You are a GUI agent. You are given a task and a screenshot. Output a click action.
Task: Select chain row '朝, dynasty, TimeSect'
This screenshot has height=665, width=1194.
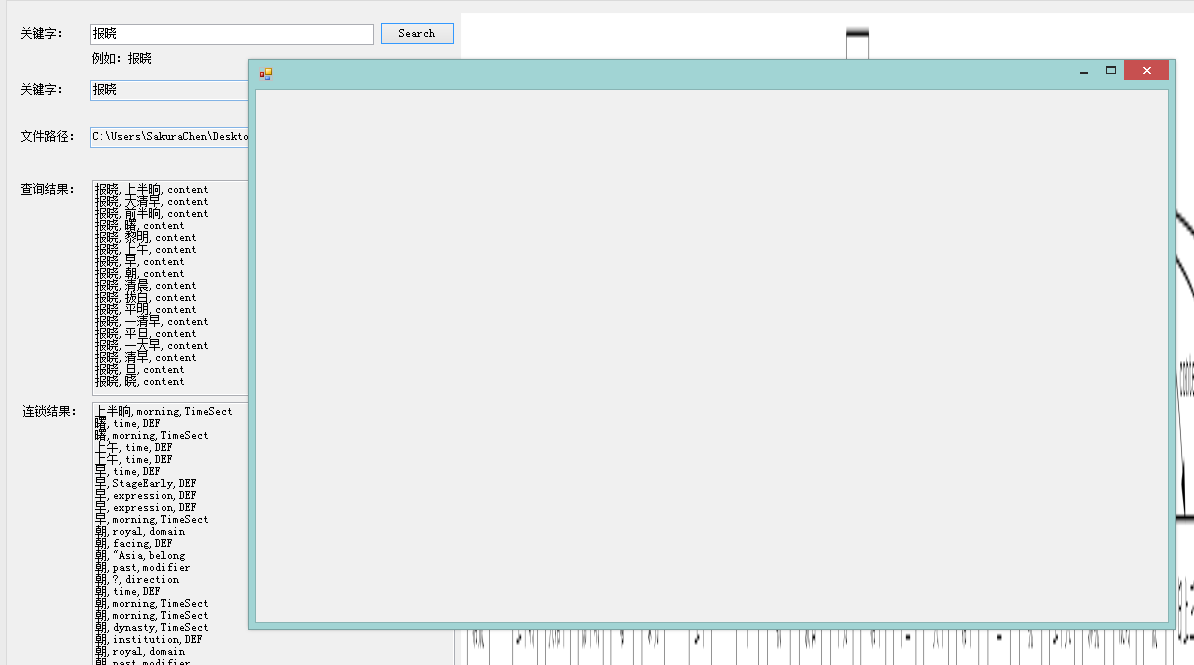(x=152, y=628)
